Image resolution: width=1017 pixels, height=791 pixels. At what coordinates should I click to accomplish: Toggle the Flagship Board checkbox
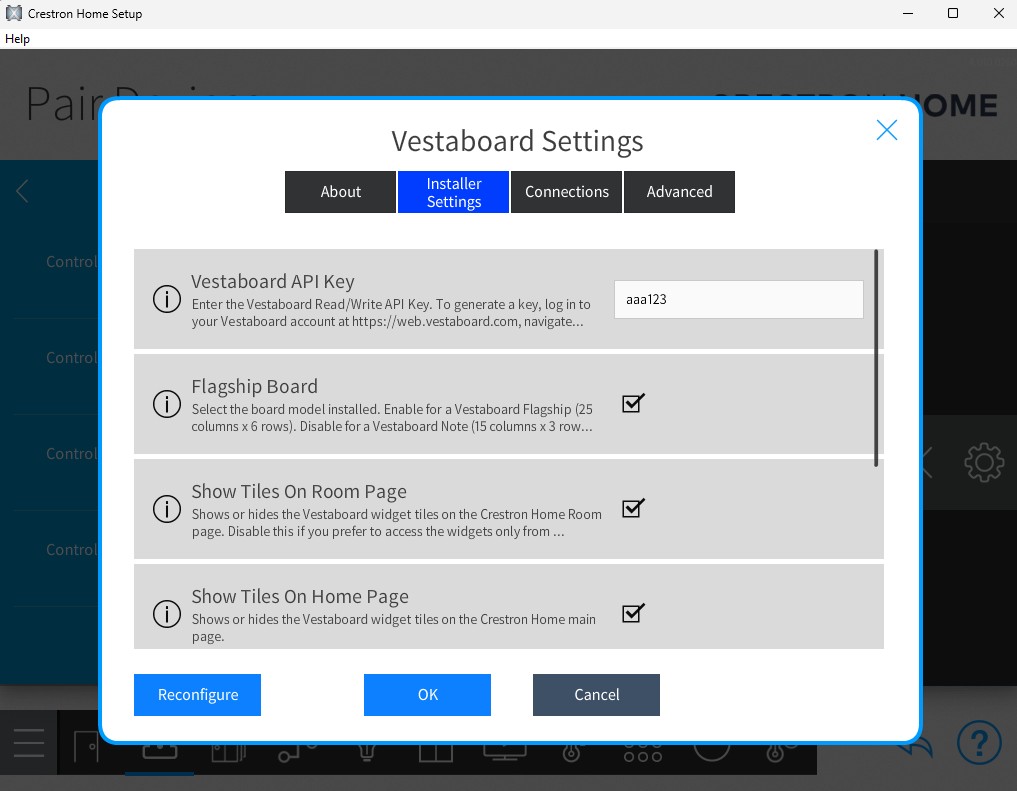pos(633,403)
